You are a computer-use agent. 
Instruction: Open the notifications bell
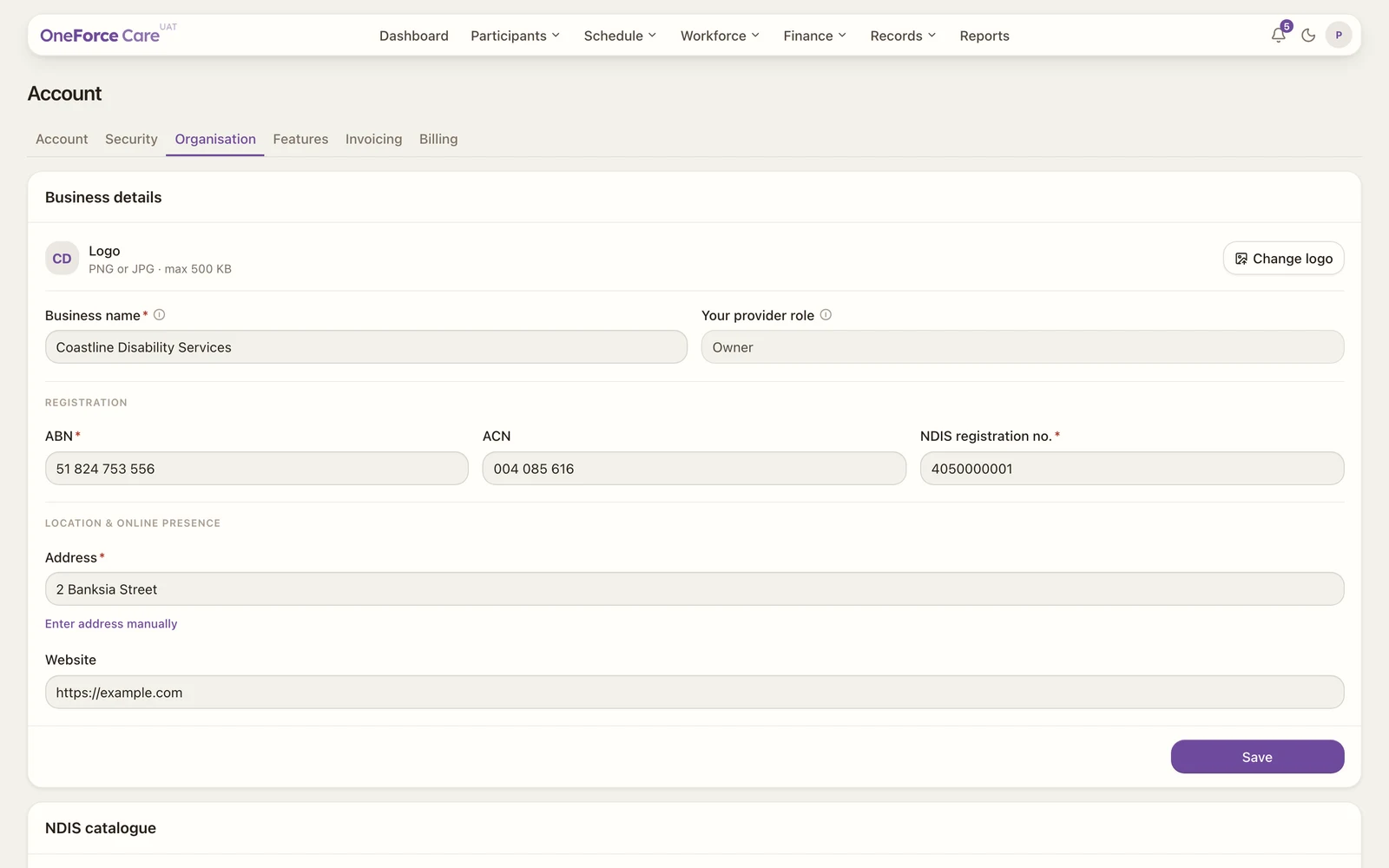(1278, 36)
